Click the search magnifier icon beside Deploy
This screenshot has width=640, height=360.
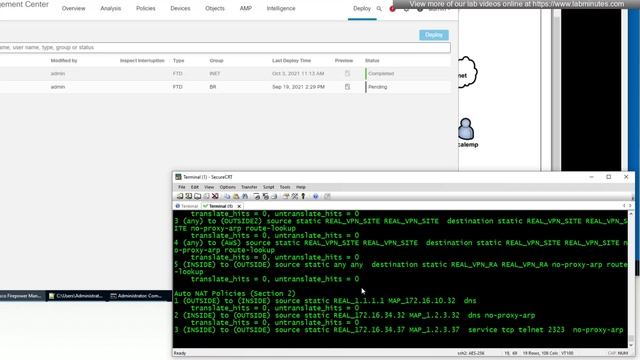pos(379,9)
